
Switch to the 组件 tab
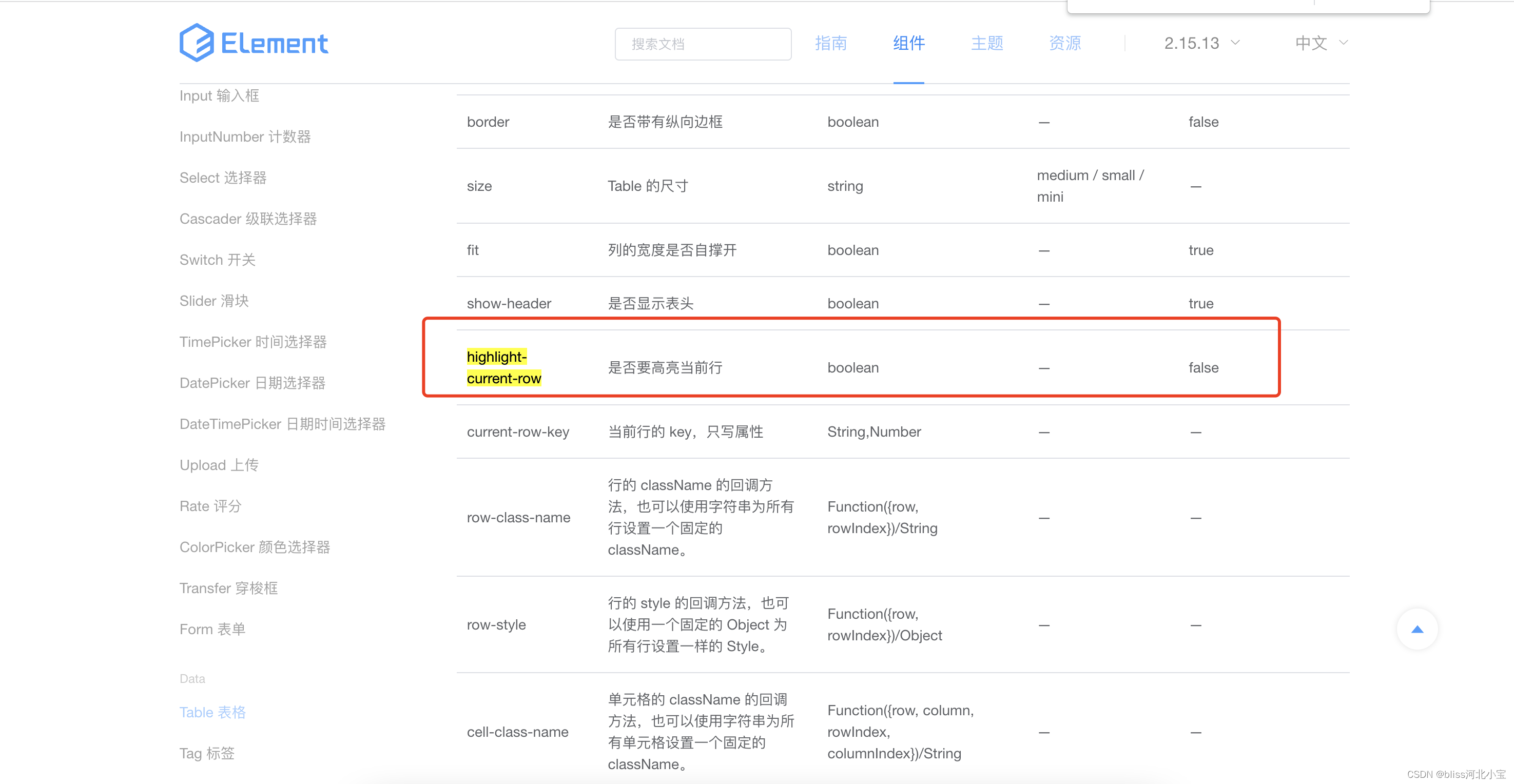click(908, 43)
